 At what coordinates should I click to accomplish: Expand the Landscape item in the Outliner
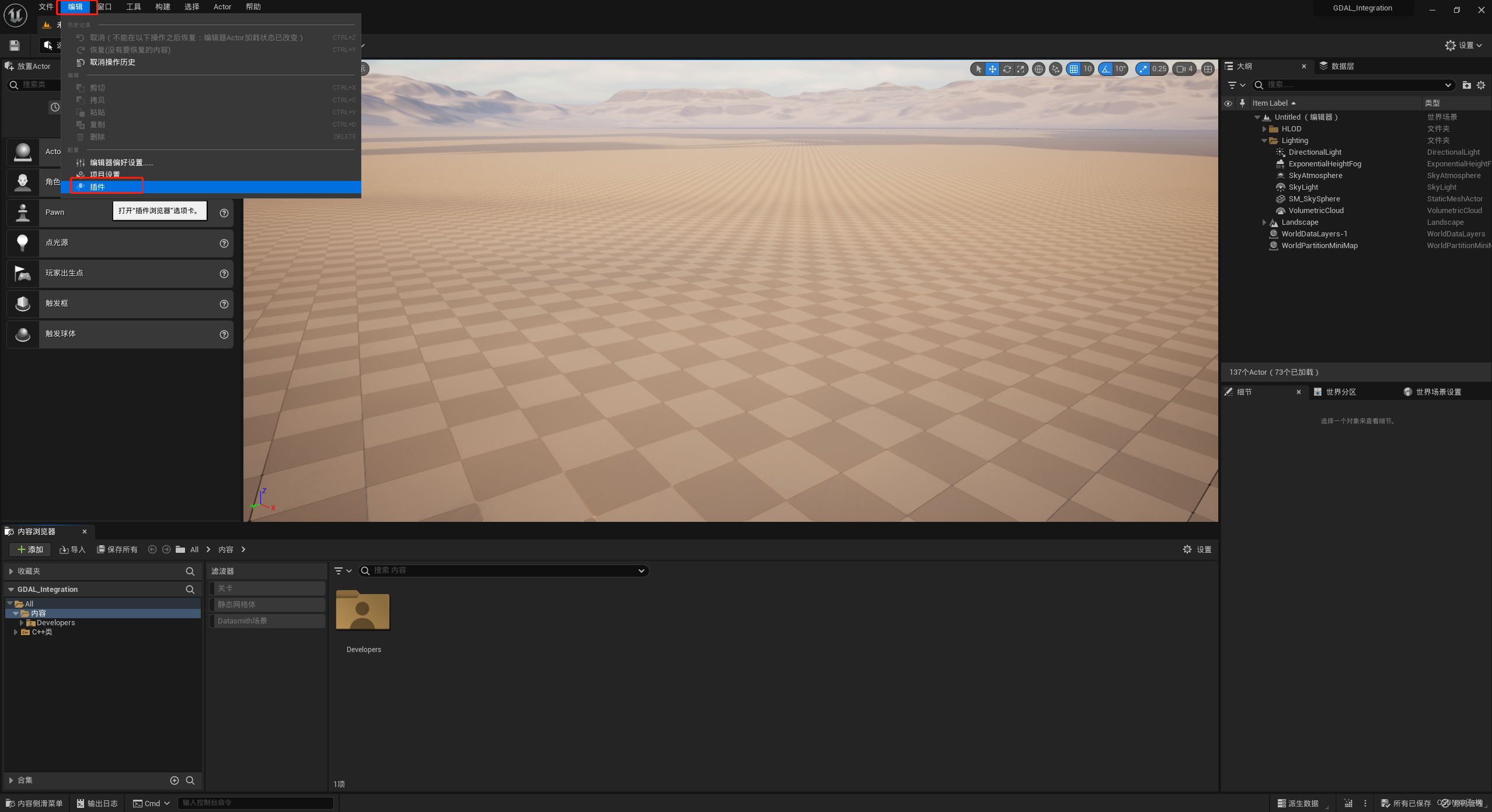click(x=1264, y=222)
